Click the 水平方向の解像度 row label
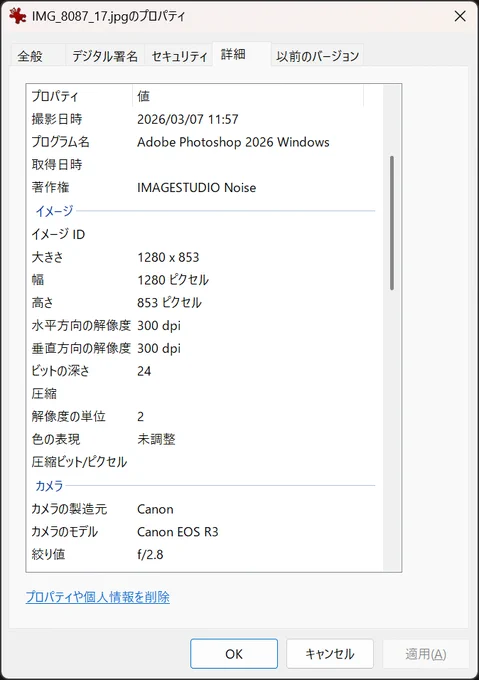Image resolution: width=479 pixels, height=680 pixels. click(x=81, y=325)
